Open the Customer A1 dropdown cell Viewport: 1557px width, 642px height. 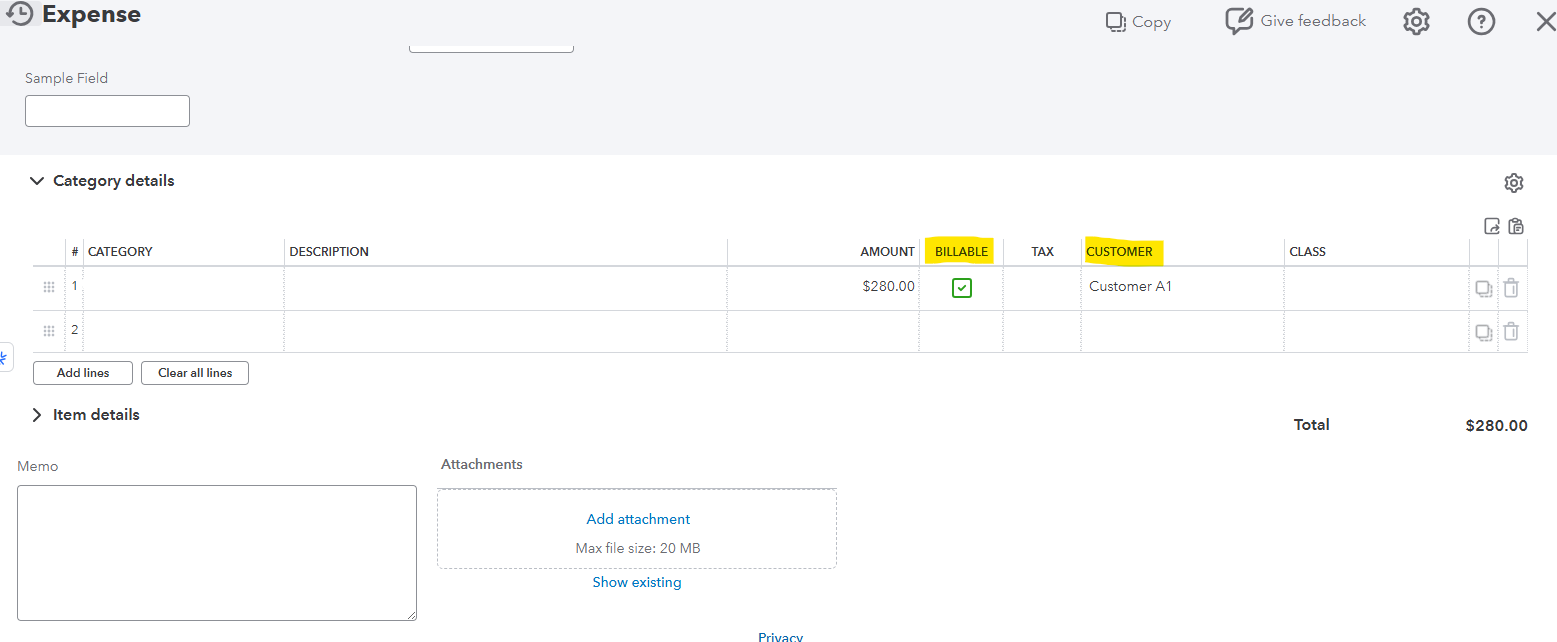1181,287
